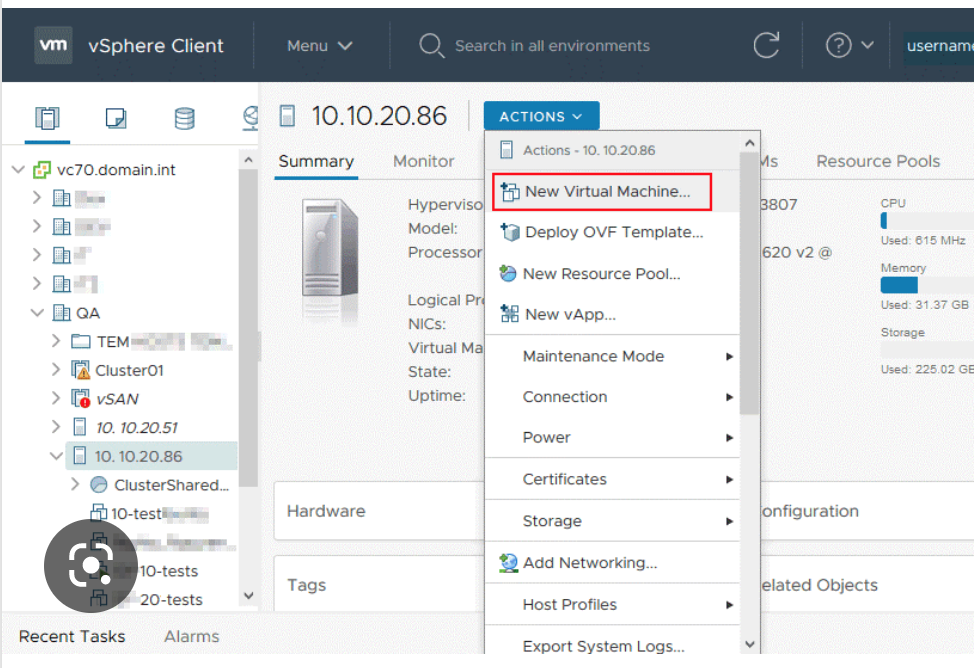The height and width of the screenshot is (668, 974).
Task: Open the Hosts and Clusters inventory view
Action: coord(47,117)
